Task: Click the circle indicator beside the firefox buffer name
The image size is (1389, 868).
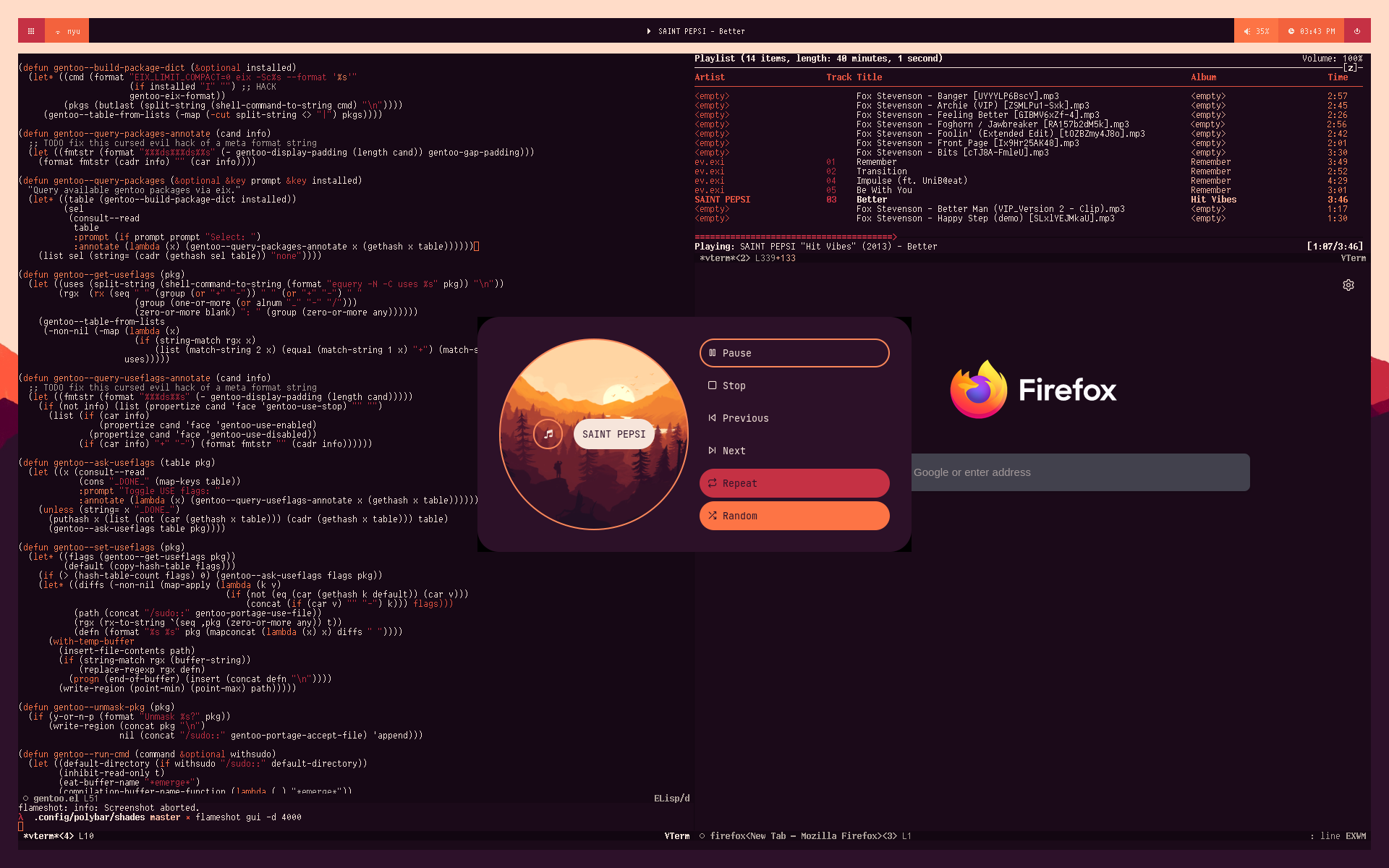Action: pos(702,836)
